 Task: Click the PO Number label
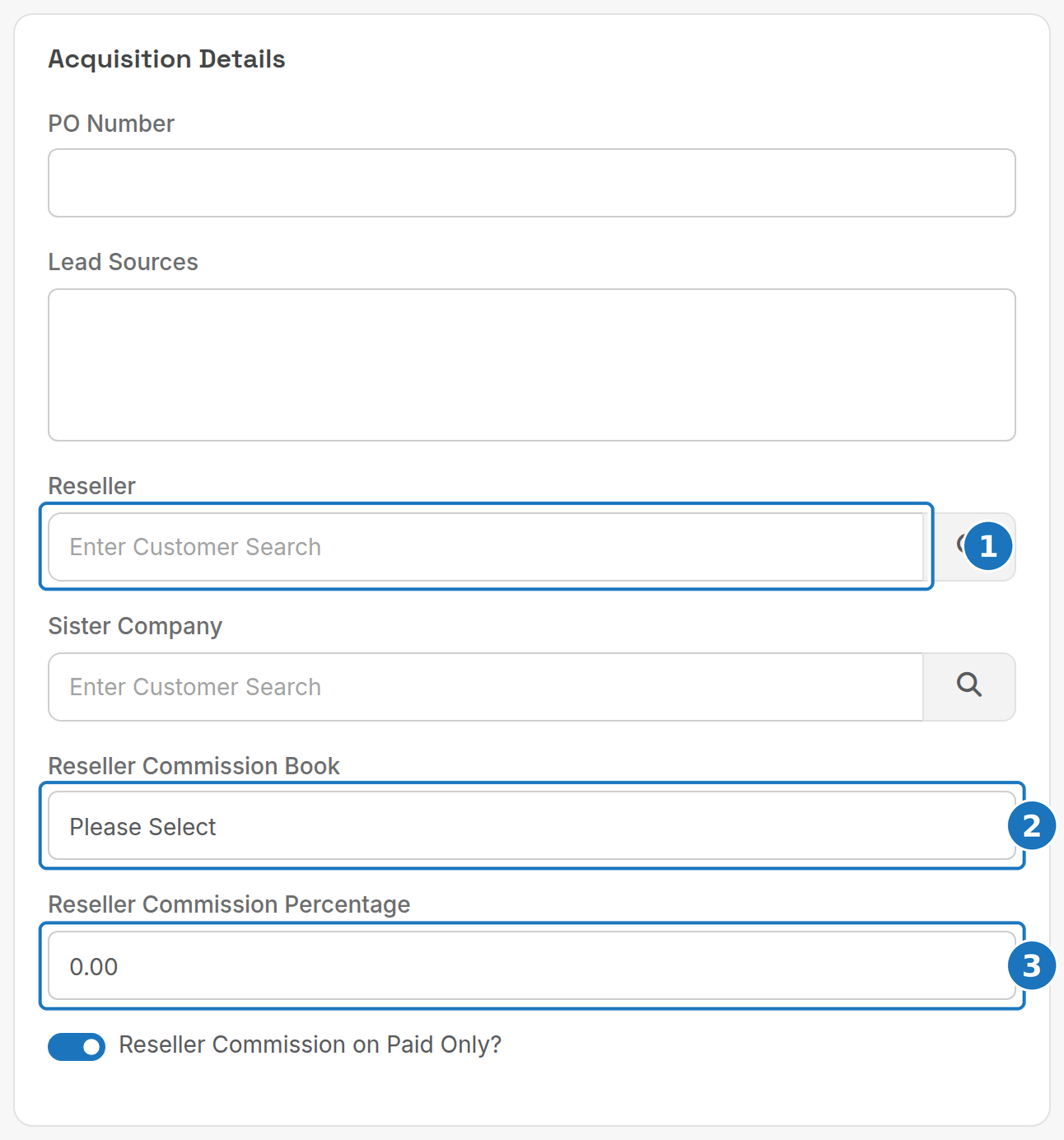tap(111, 124)
